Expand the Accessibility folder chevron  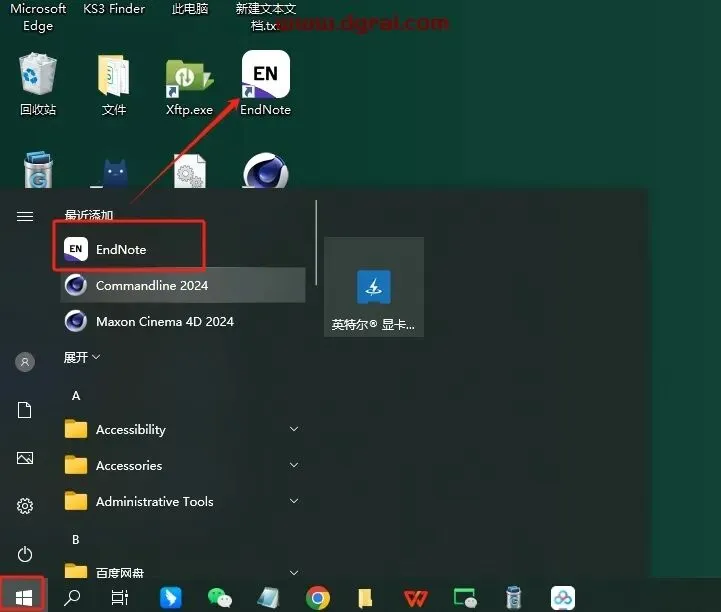(x=294, y=429)
